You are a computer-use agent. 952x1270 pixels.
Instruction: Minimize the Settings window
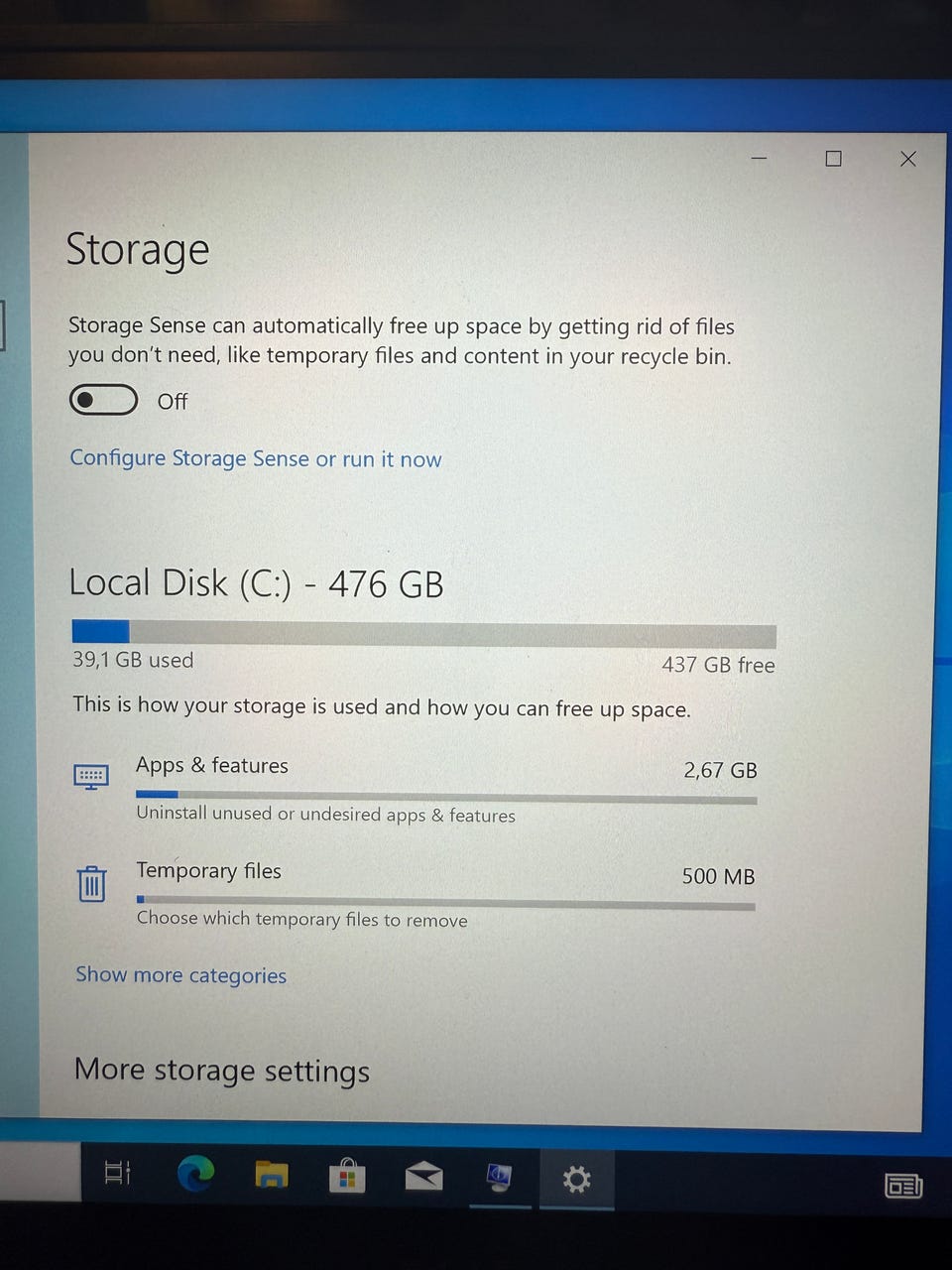[760, 159]
